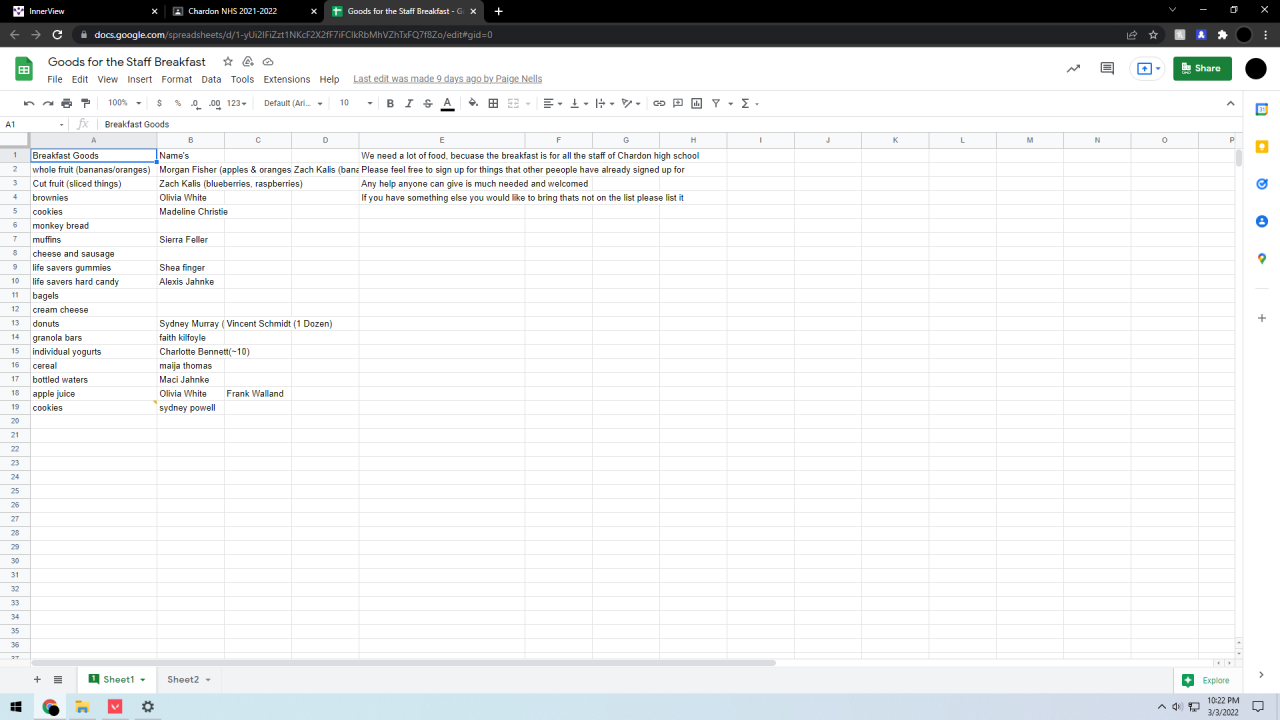The width and height of the screenshot is (1280, 720).
Task: Open the Data menu
Action: (x=211, y=79)
